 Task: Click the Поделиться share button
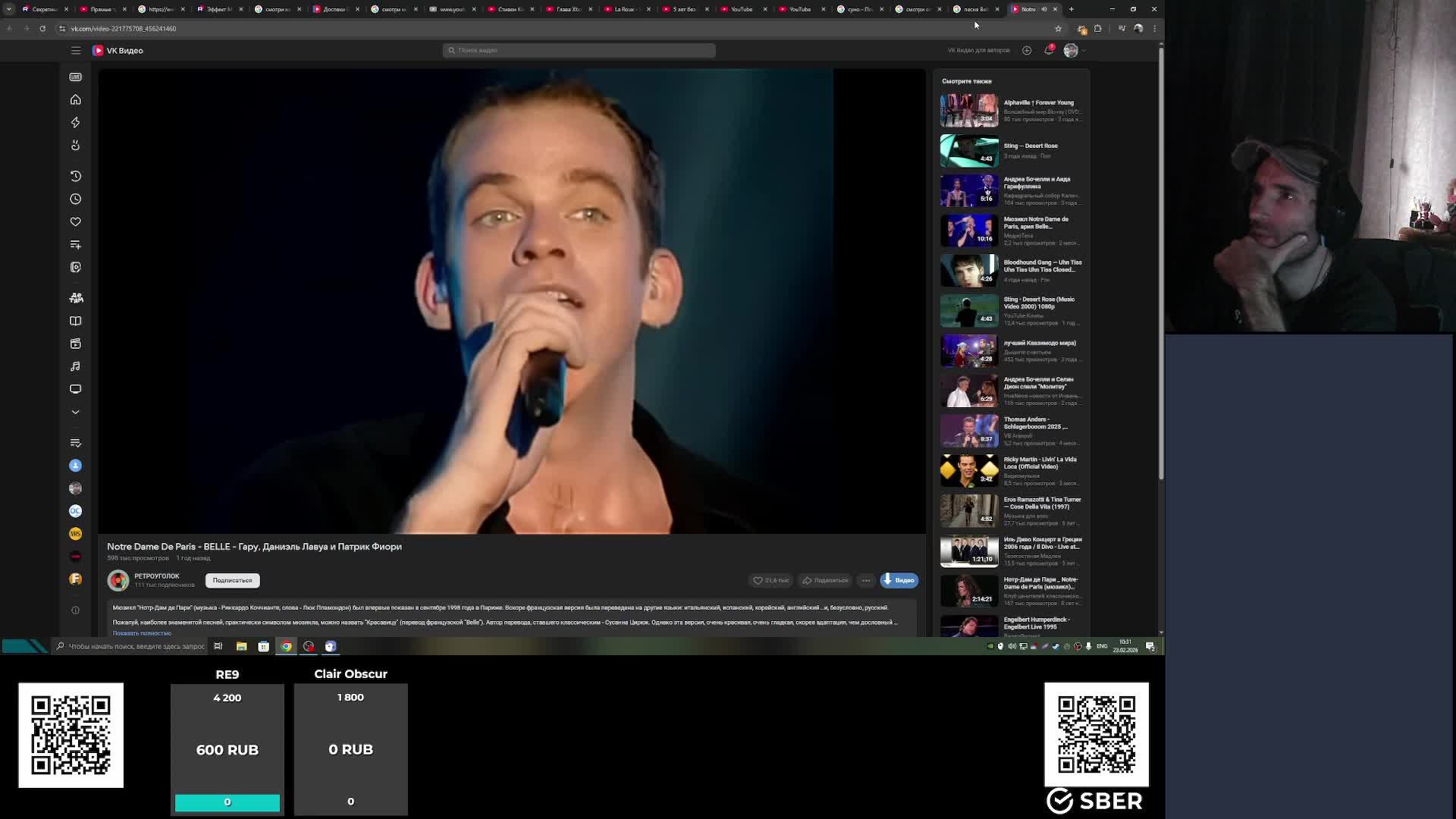pyautogui.click(x=826, y=581)
